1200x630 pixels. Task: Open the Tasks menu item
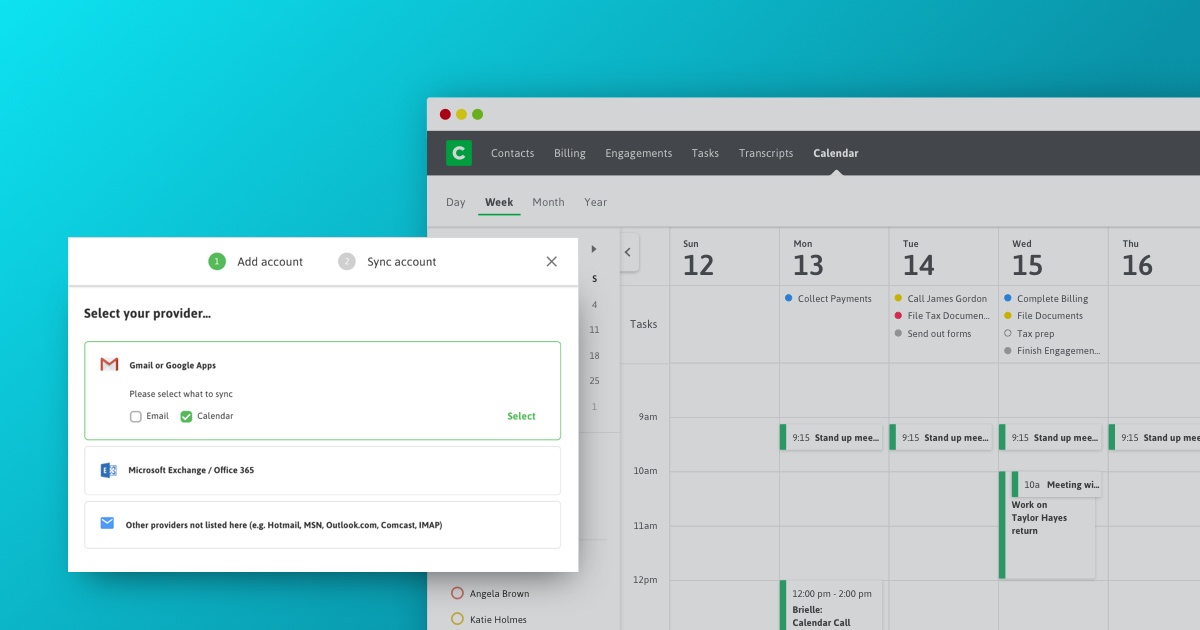705,153
